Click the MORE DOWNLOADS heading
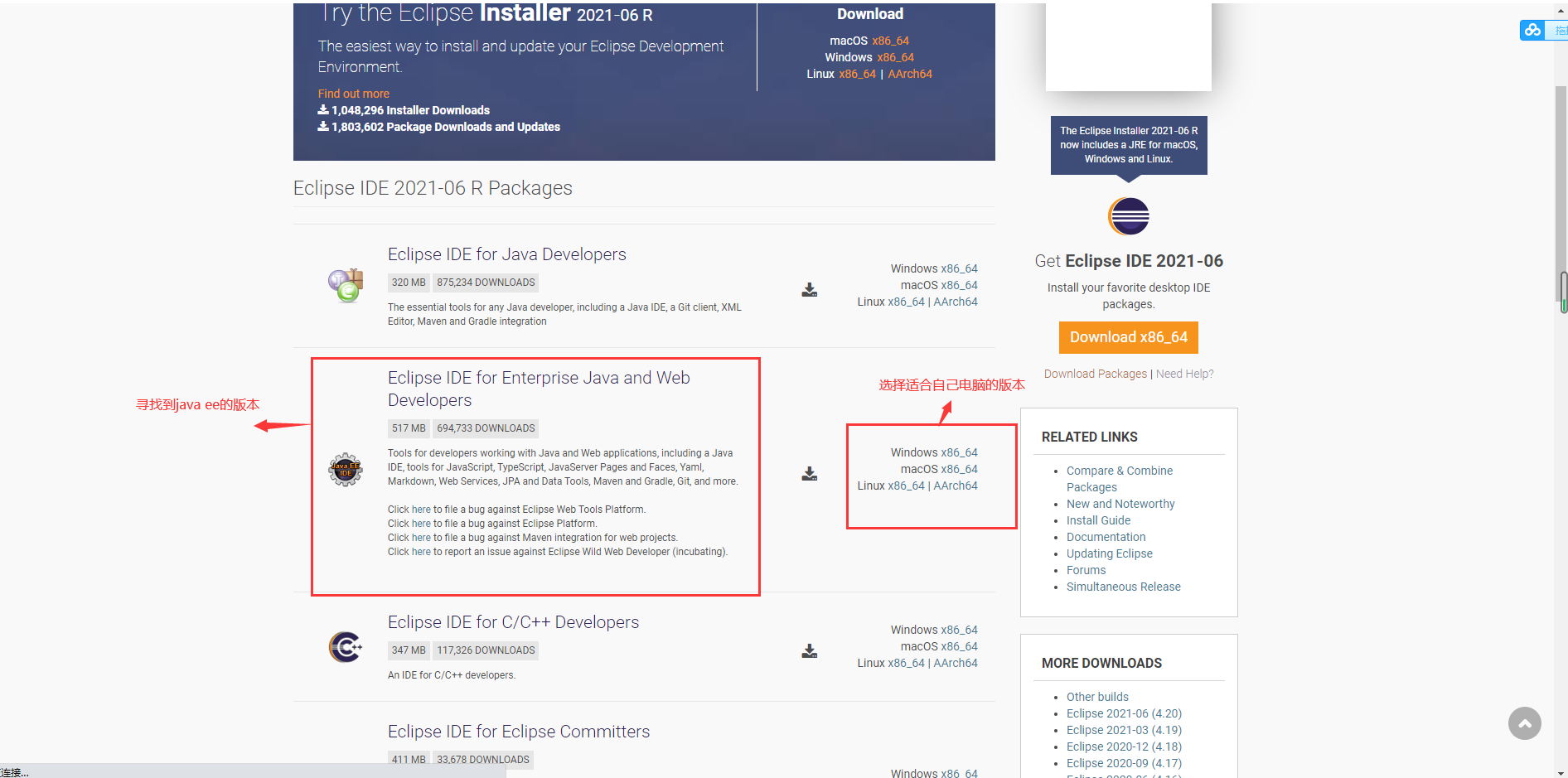 (x=1101, y=663)
